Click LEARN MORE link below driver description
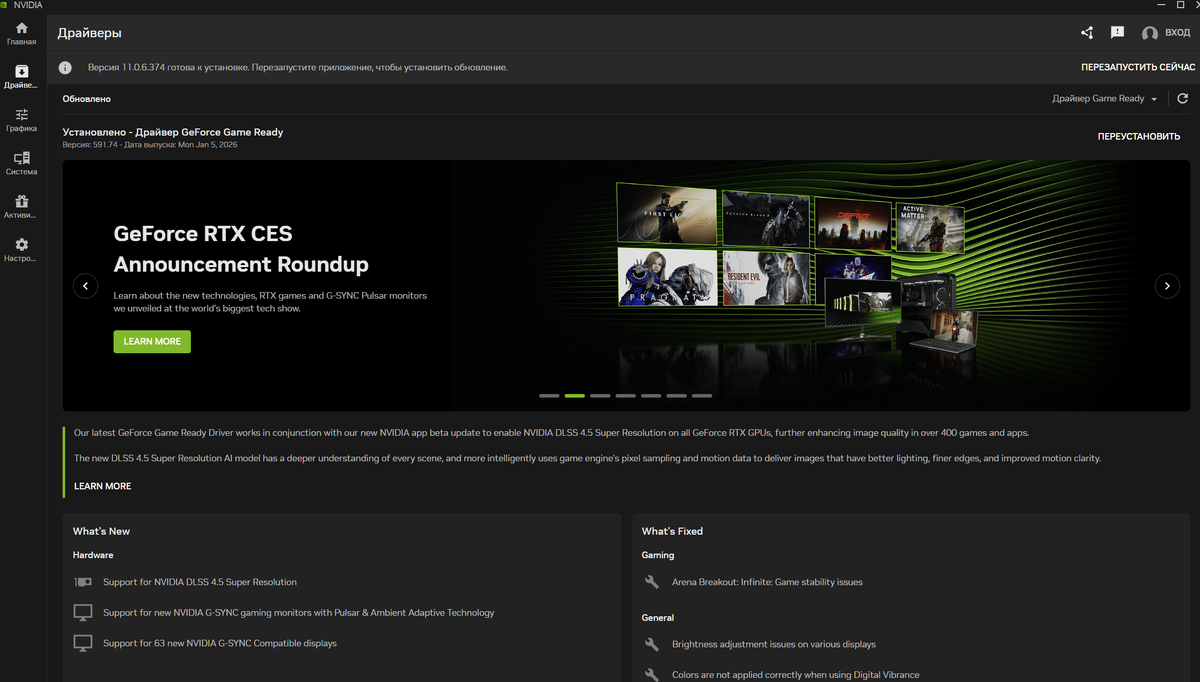 (x=103, y=486)
